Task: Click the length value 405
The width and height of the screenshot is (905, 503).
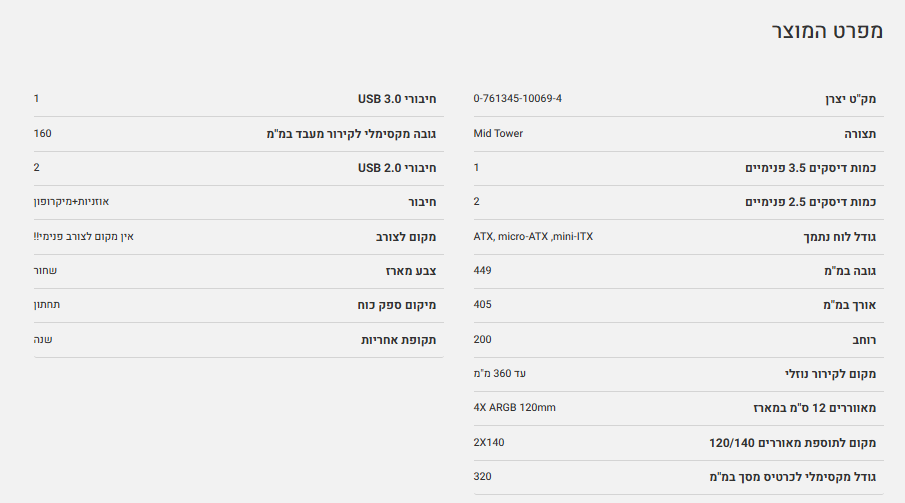Action: point(482,305)
